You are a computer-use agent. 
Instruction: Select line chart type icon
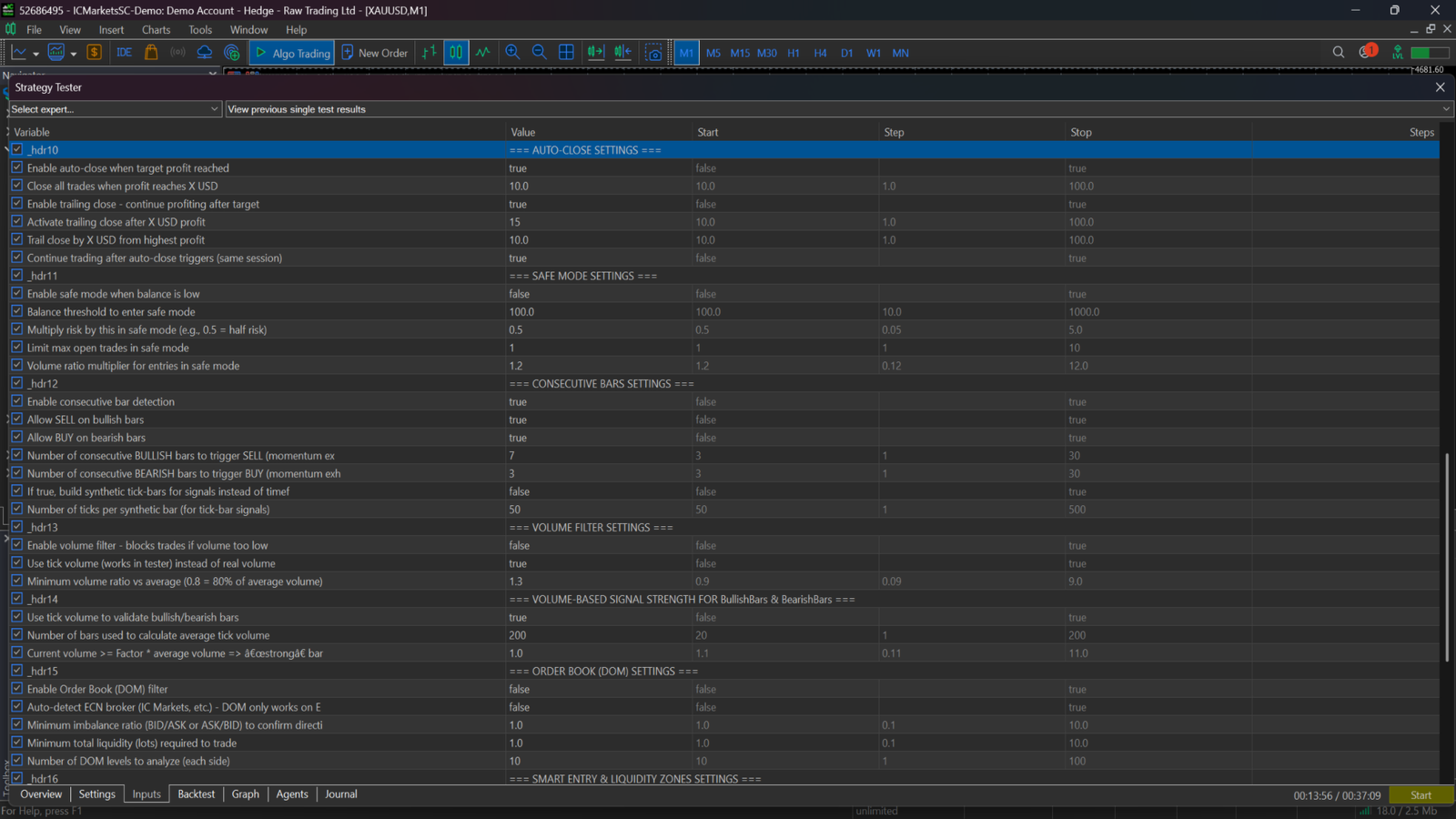483,53
